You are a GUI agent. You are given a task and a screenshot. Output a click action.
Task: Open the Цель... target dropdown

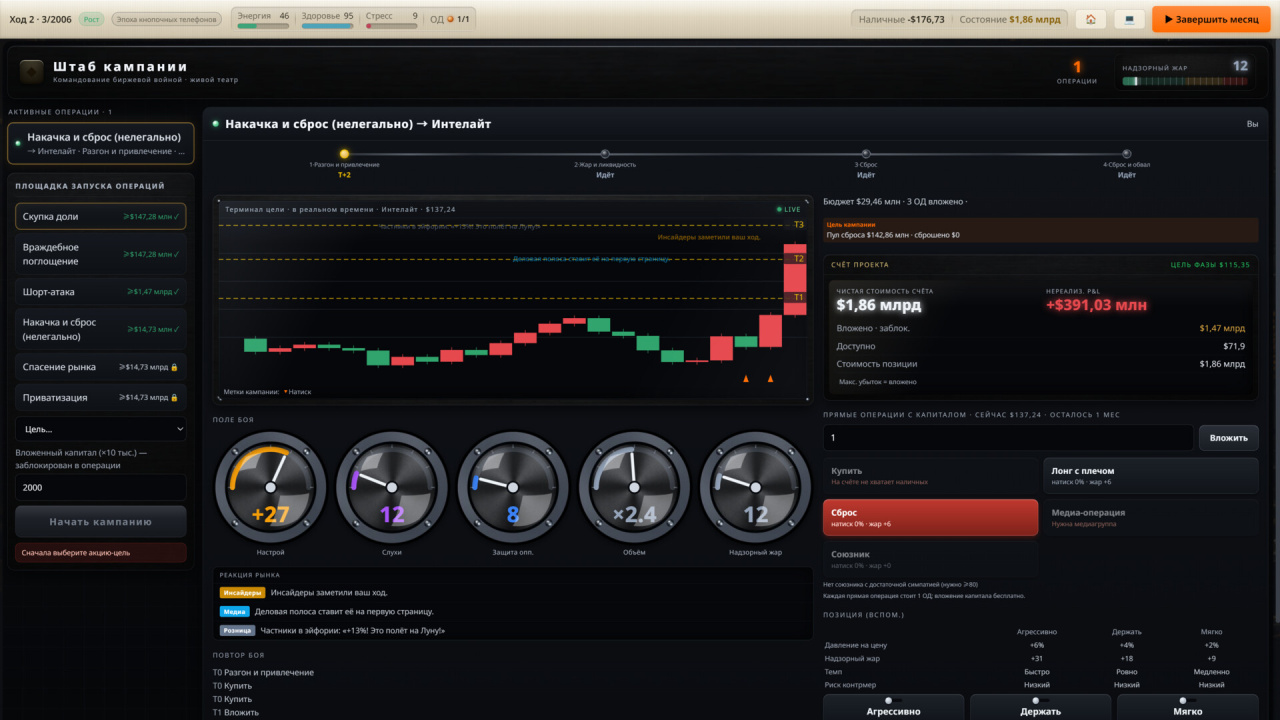(100, 429)
